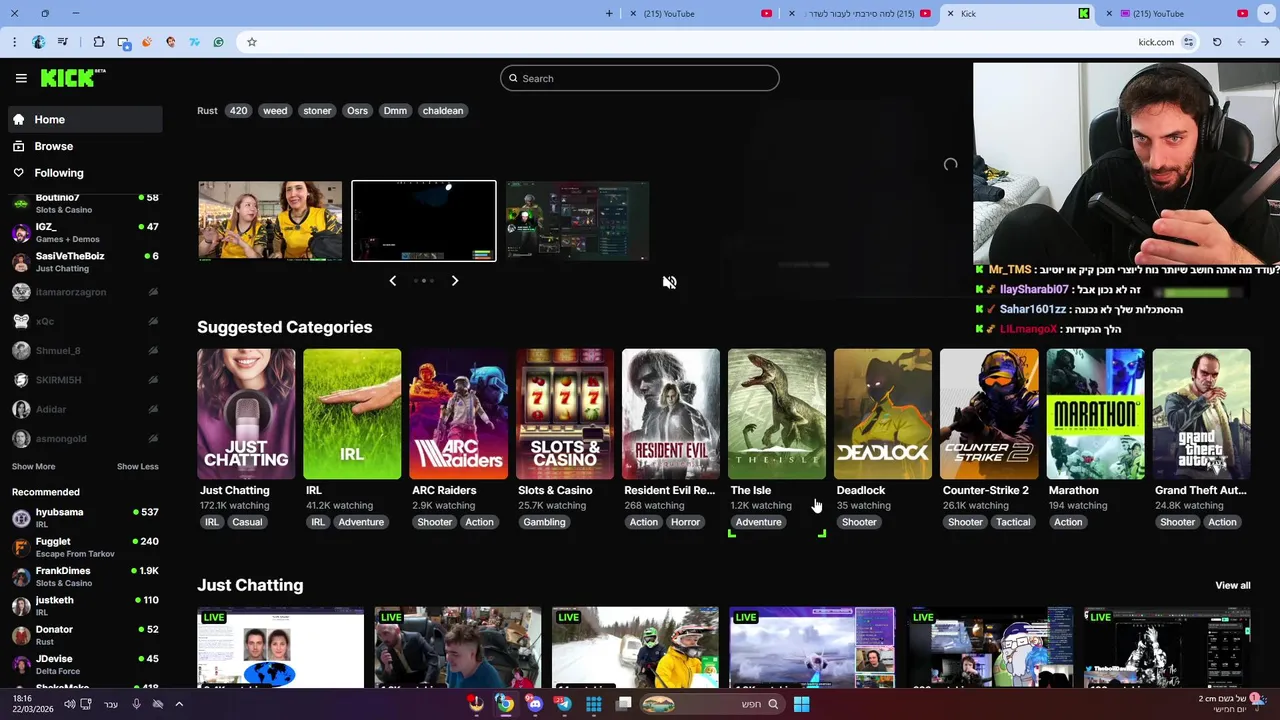Viewport: 1280px width, 720px height.
Task: Select the 'weed' tag chip
Action: point(275,111)
